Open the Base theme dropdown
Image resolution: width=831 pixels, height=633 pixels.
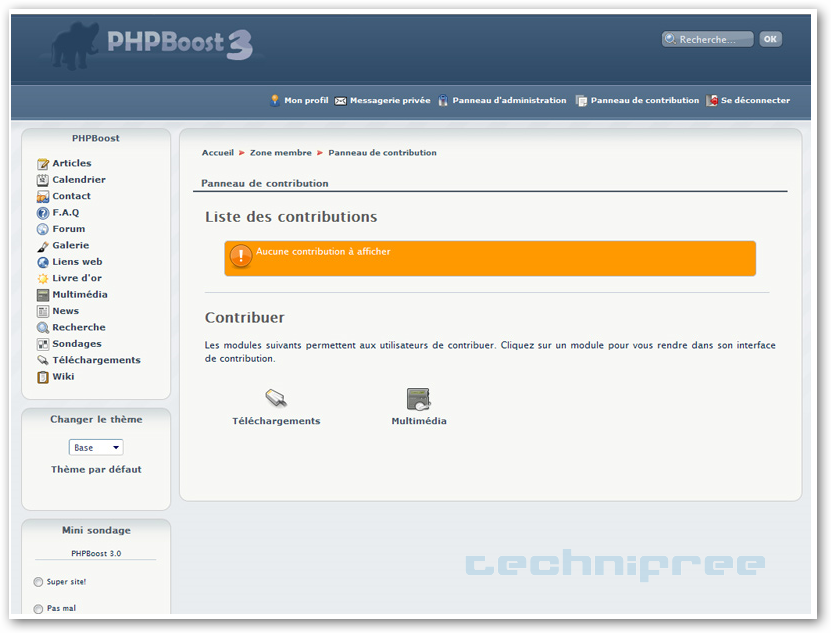tap(96, 447)
